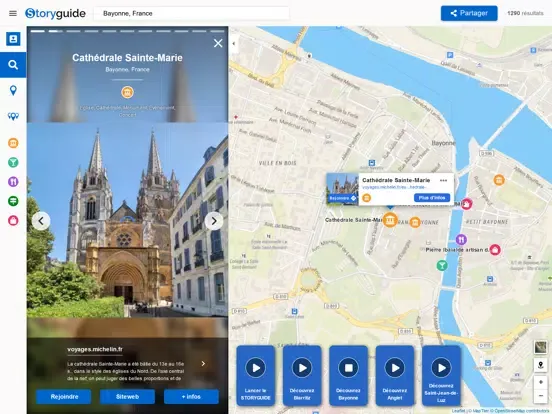Screen dimensions: 552x414
Task: Jump to the second story progress segment
Action: click(56, 31)
